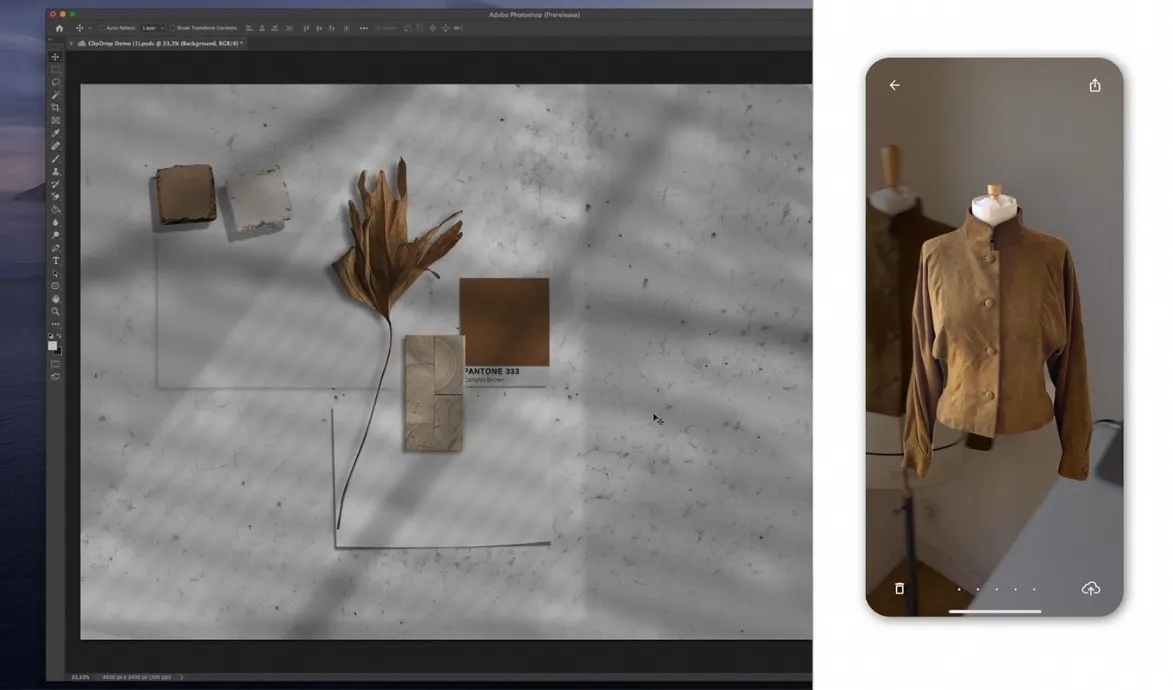The image size is (1173, 690).
Task: Select the Magic Wand tool
Action: coord(55,95)
